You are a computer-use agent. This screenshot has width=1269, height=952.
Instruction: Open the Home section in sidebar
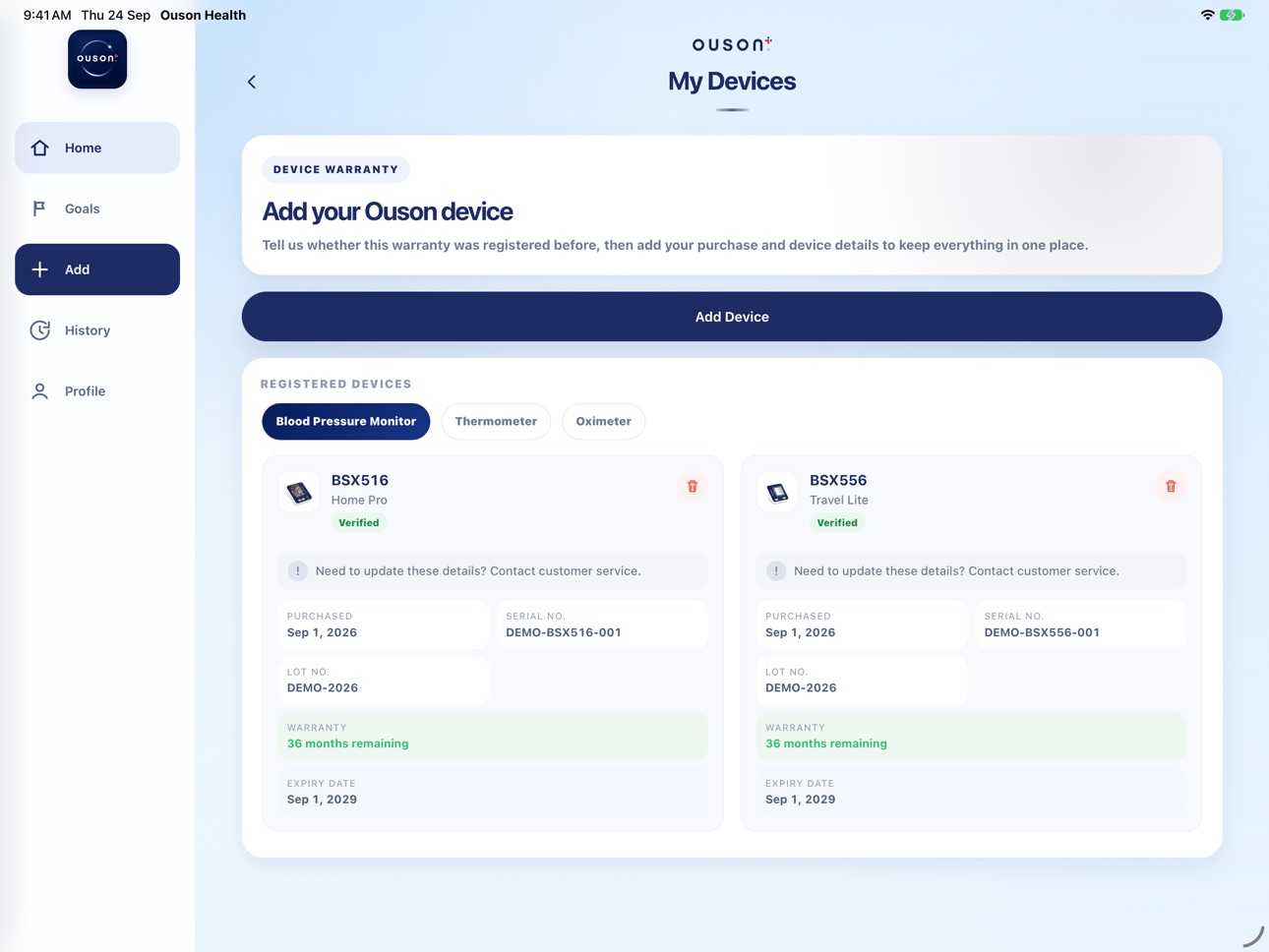pyautogui.click(x=97, y=148)
